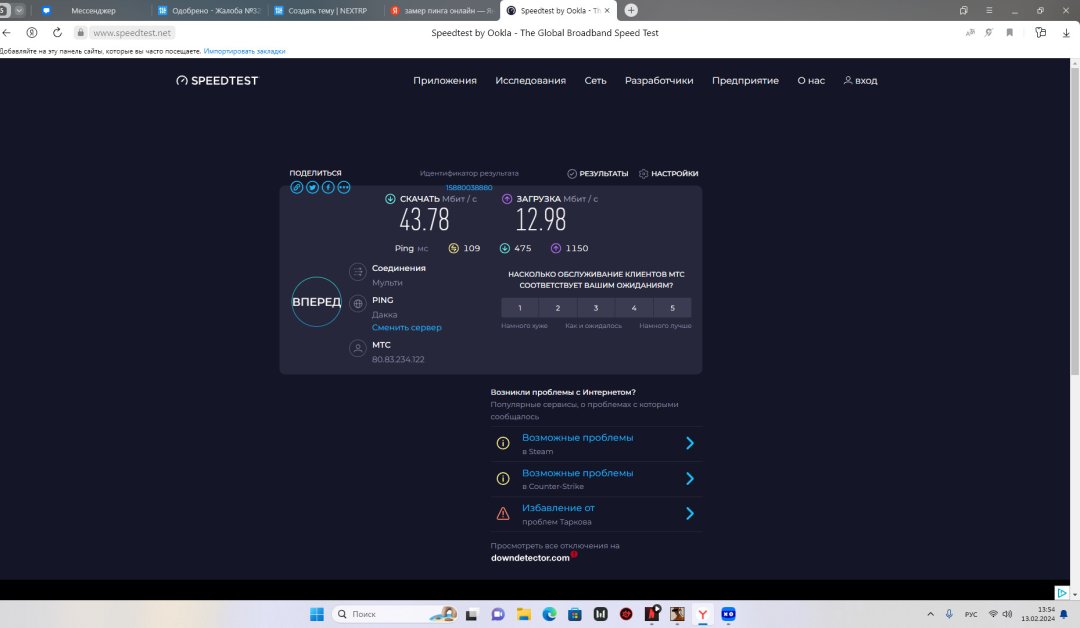This screenshot has height=628, width=1080.
Task: Click Сменить сервер link
Action: tap(406, 328)
